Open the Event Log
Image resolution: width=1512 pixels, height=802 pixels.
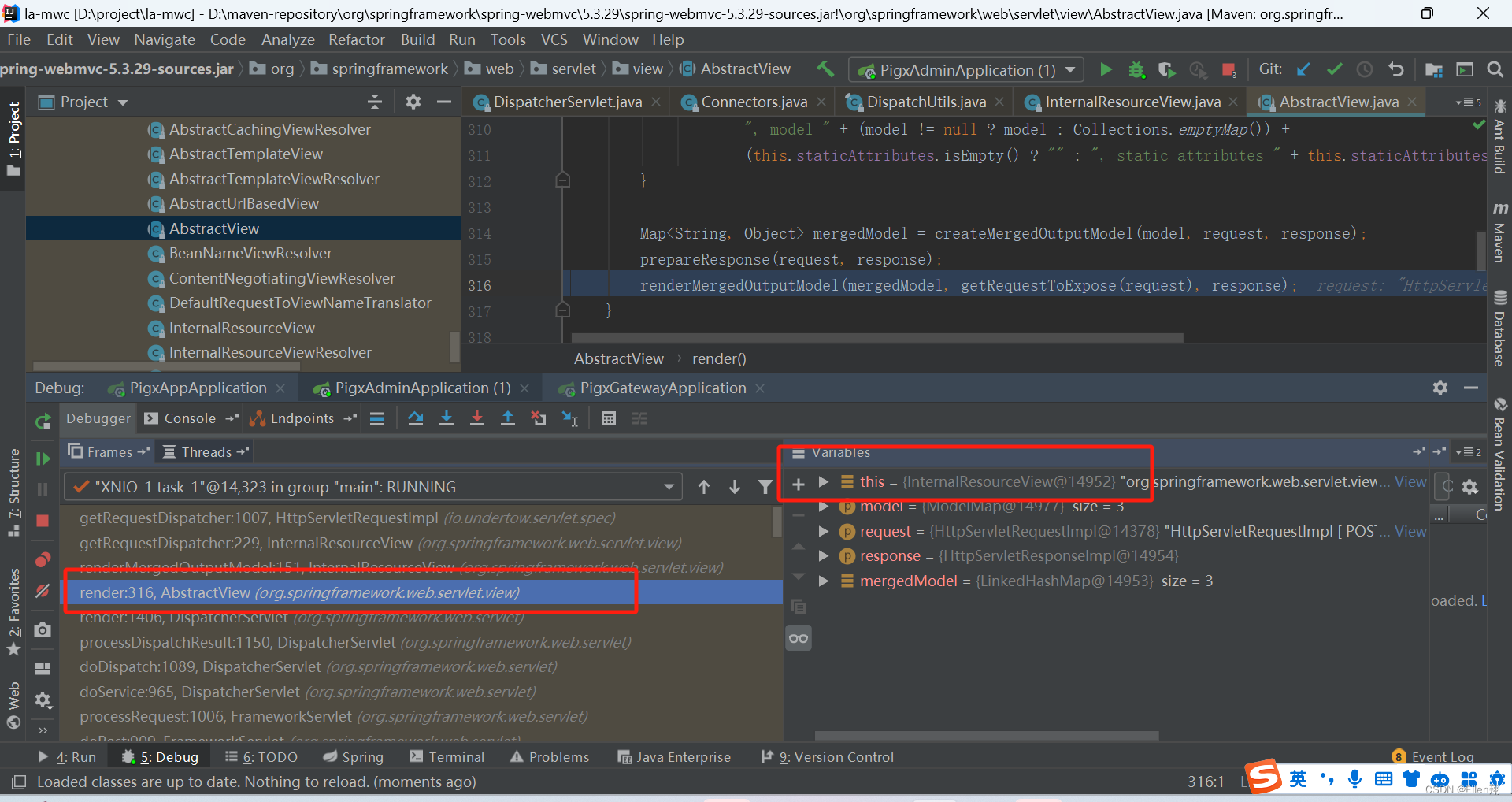point(1433,757)
